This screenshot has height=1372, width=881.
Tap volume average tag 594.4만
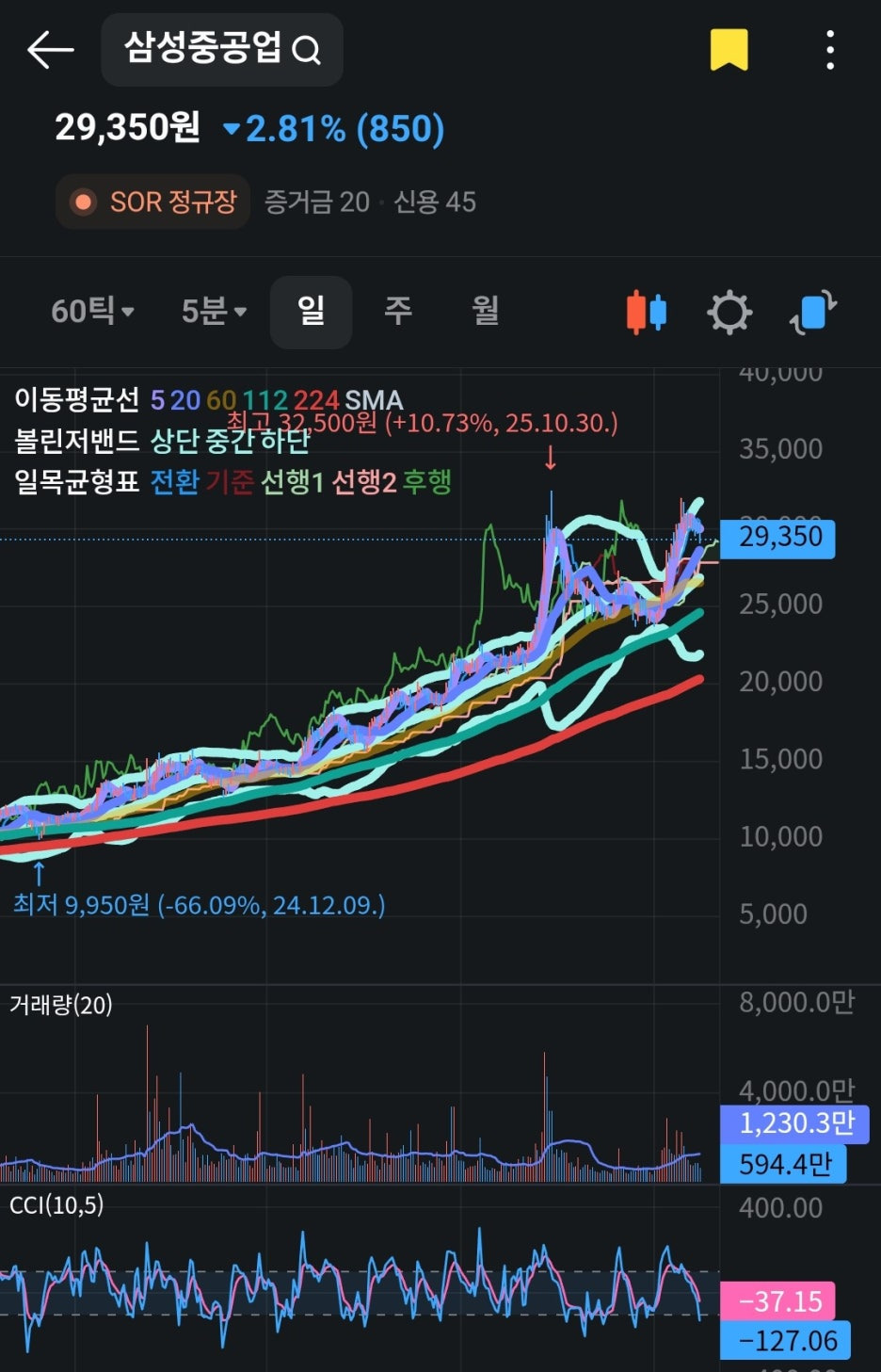coord(783,1165)
